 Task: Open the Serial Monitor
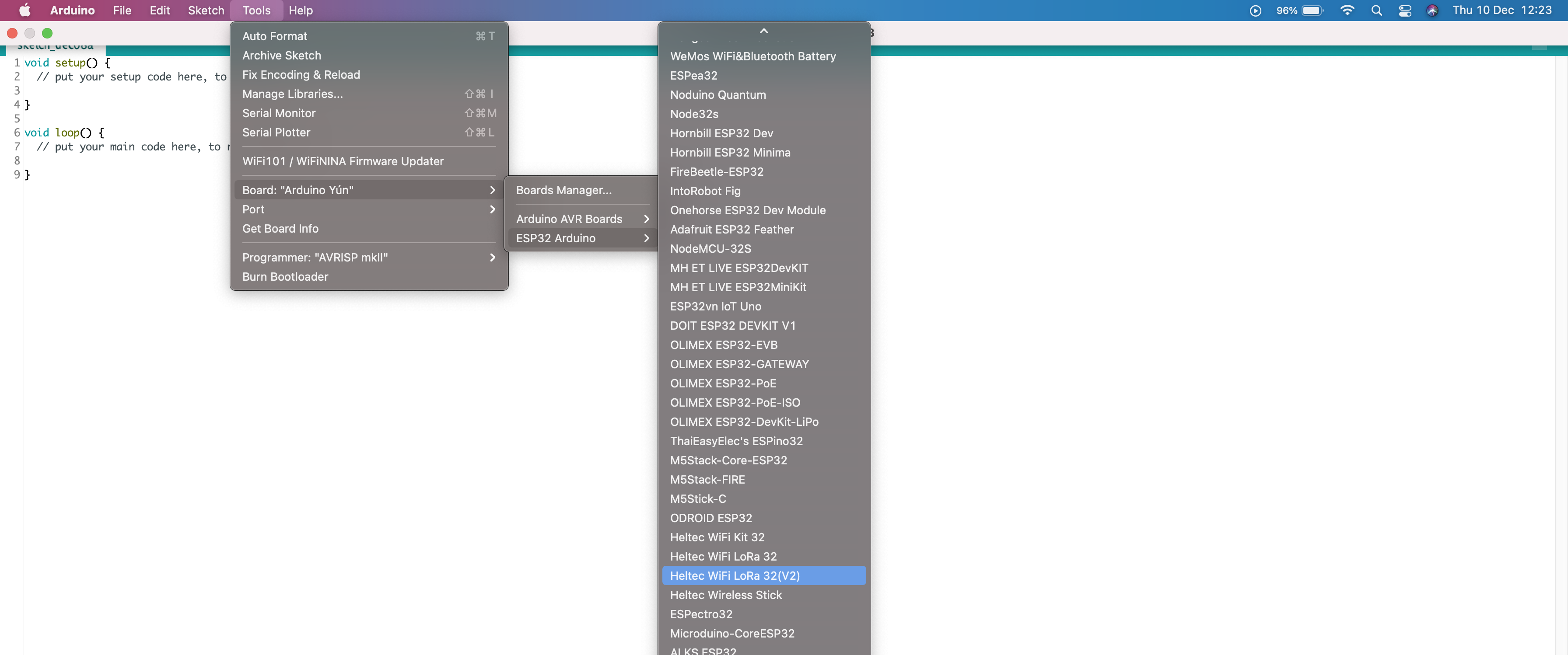click(x=279, y=113)
